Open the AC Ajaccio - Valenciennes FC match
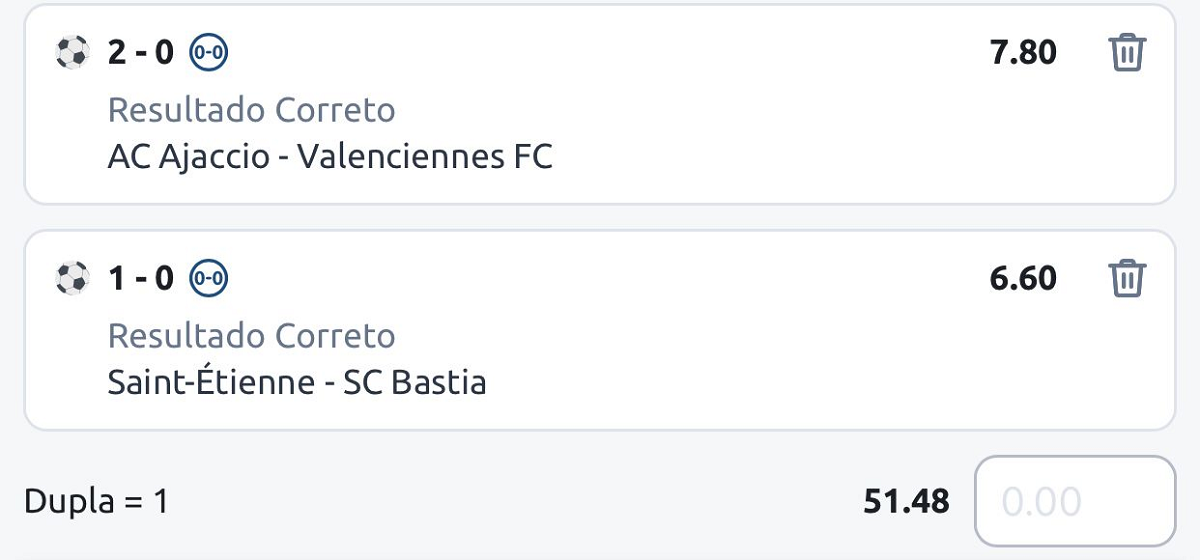Screen dimensions: 1200x560 pyautogui.click(x=330, y=157)
